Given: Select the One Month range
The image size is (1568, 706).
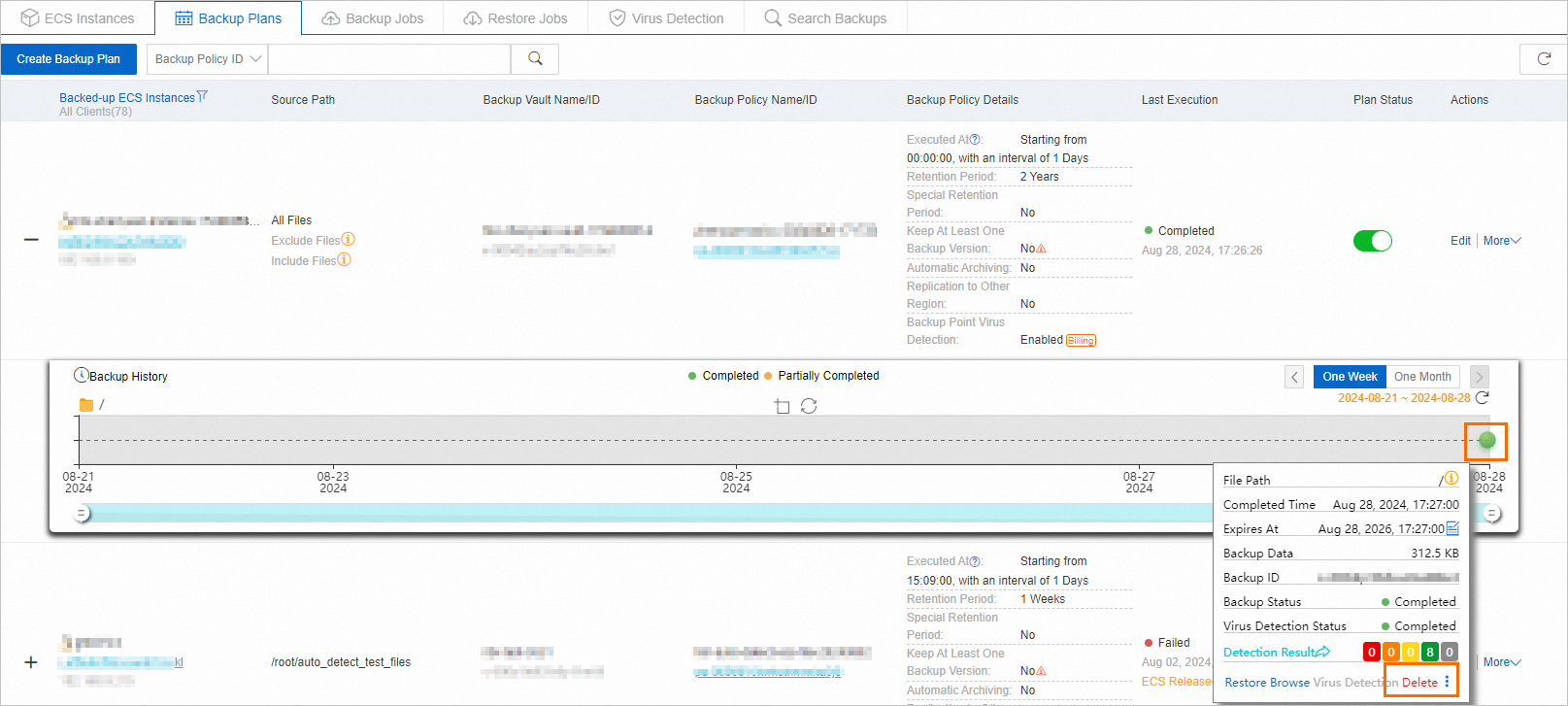Looking at the screenshot, I should pos(1422,377).
